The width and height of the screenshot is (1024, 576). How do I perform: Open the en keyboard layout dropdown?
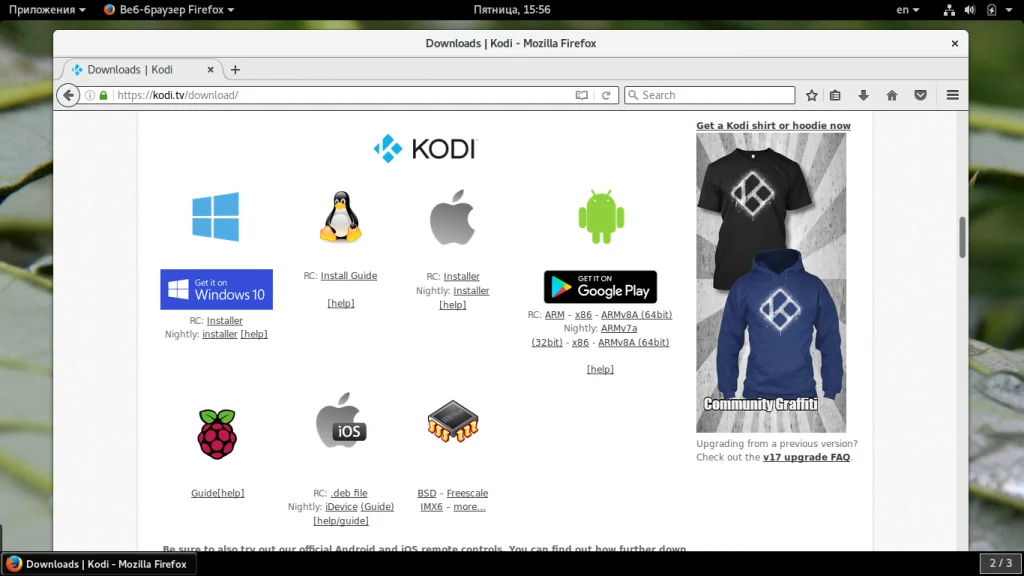pos(907,10)
